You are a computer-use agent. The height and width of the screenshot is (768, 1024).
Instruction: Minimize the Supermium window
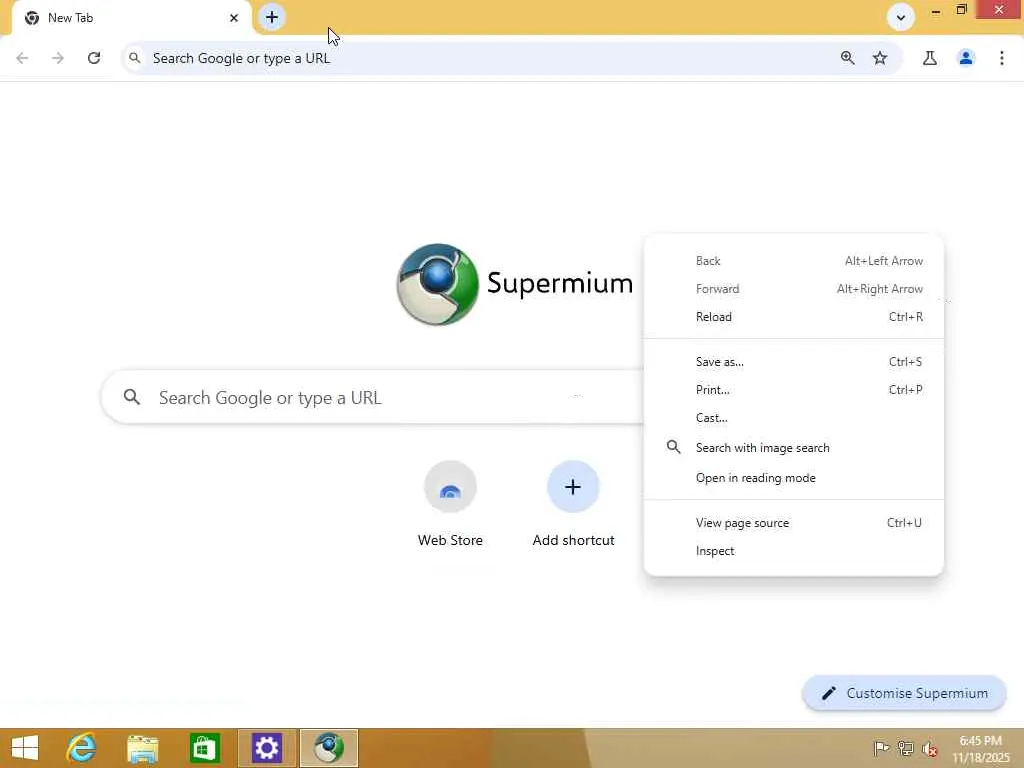(936, 10)
